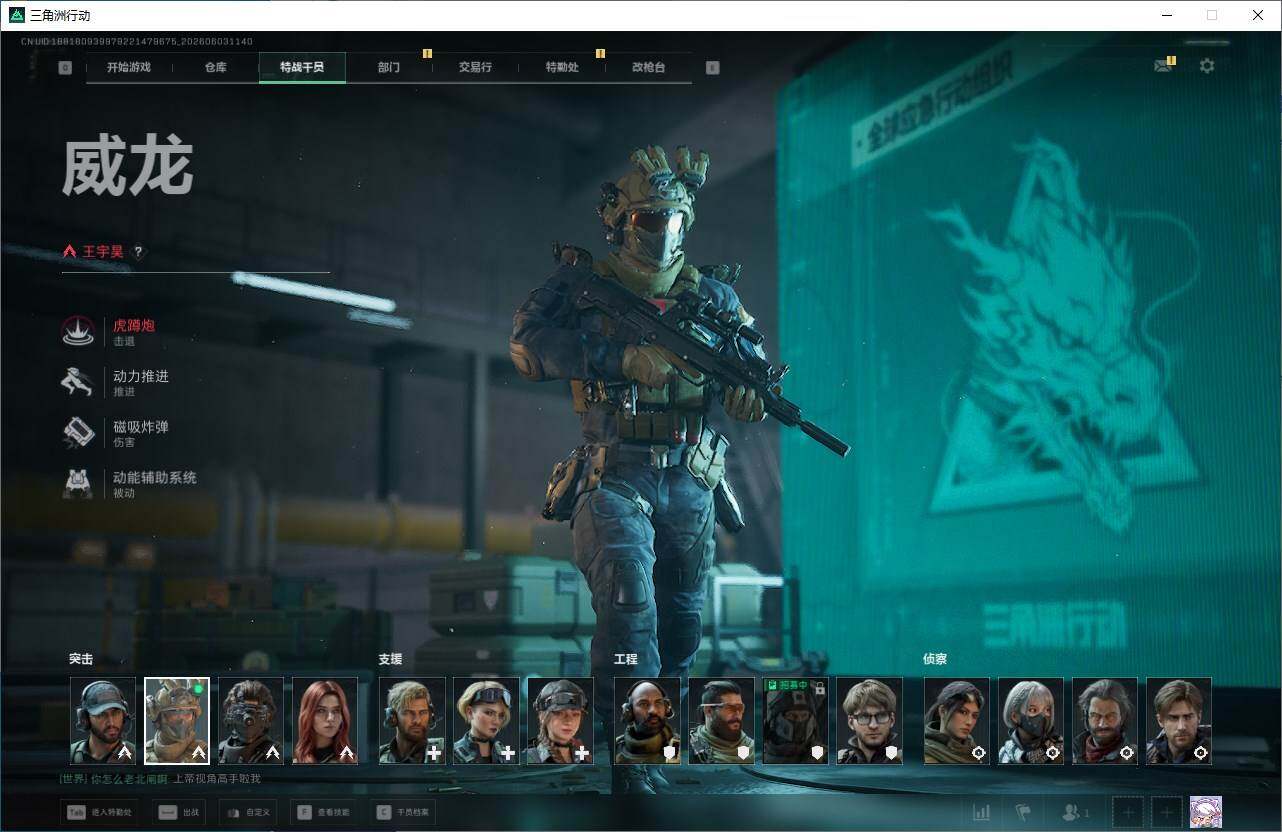Click the F 查看技能 button
1282x832 pixels.
[323, 813]
